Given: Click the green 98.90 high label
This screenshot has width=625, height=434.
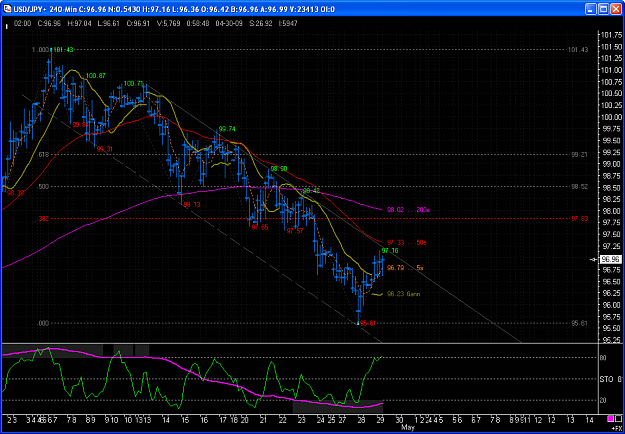Looking at the screenshot, I should click(x=279, y=169).
